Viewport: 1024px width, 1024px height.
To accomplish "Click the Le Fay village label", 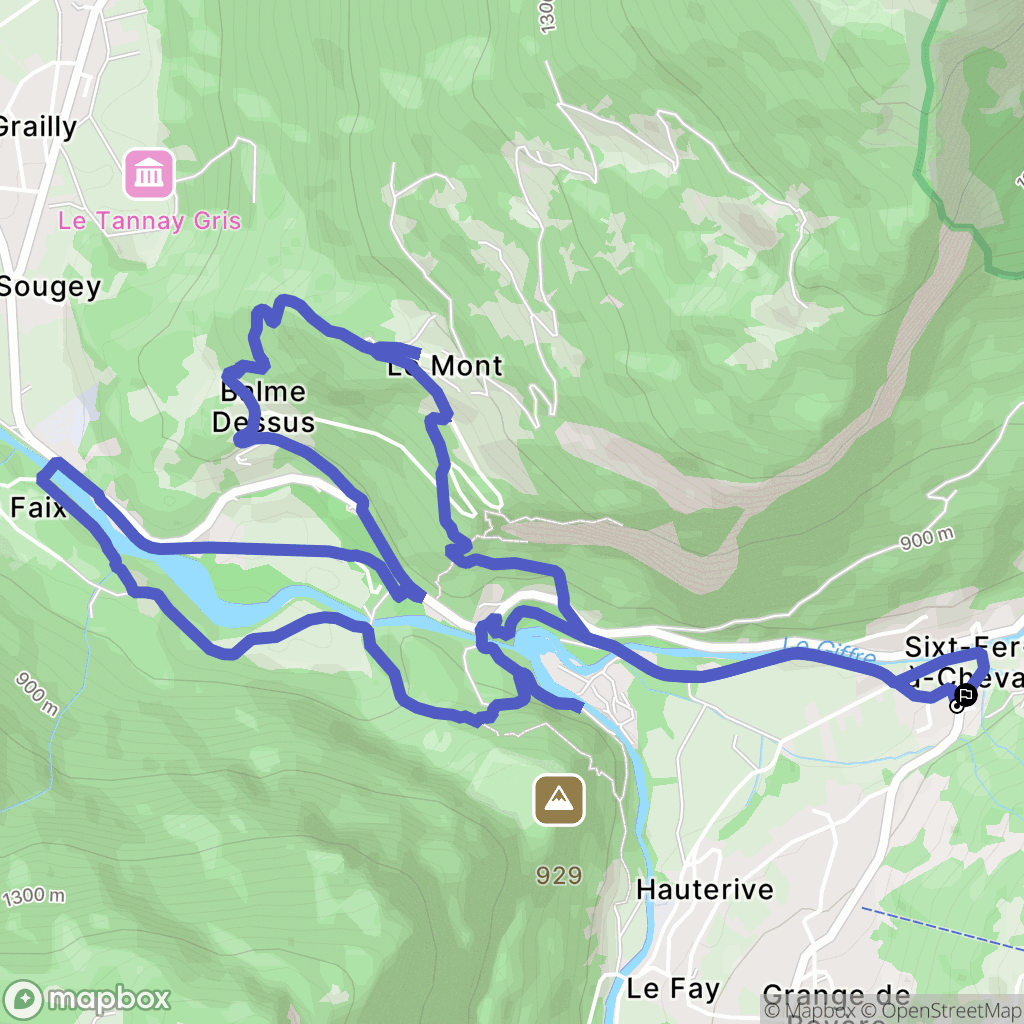I will (x=673, y=989).
